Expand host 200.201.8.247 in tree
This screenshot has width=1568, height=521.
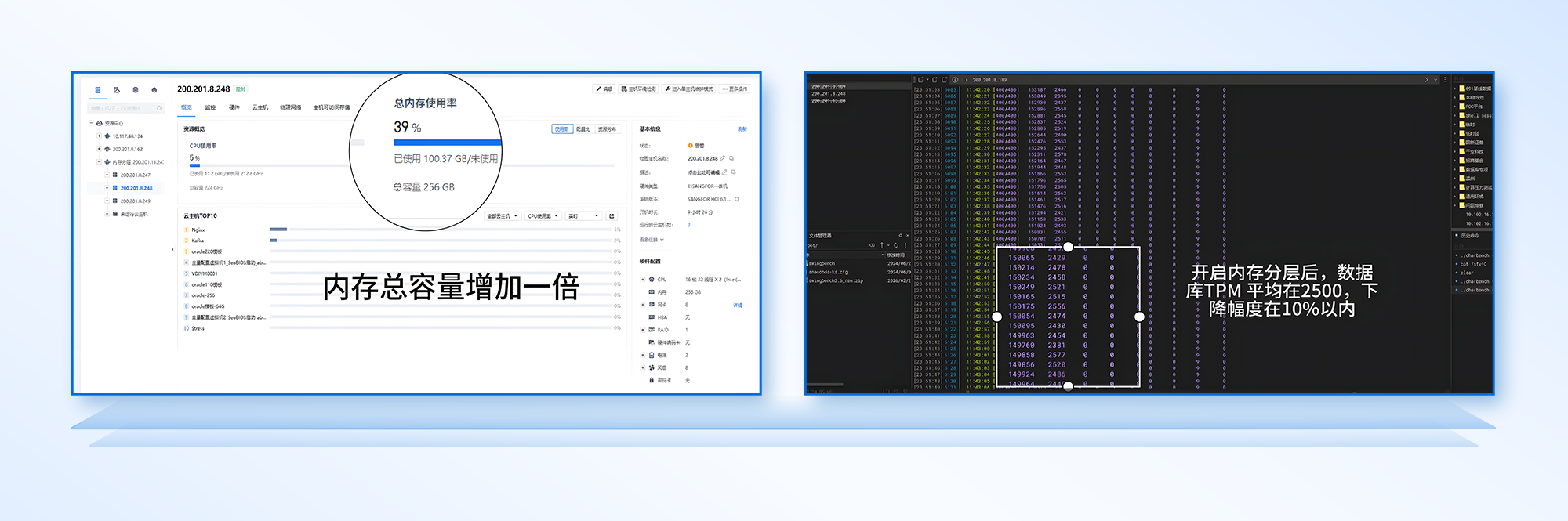pyautogui.click(x=107, y=175)
